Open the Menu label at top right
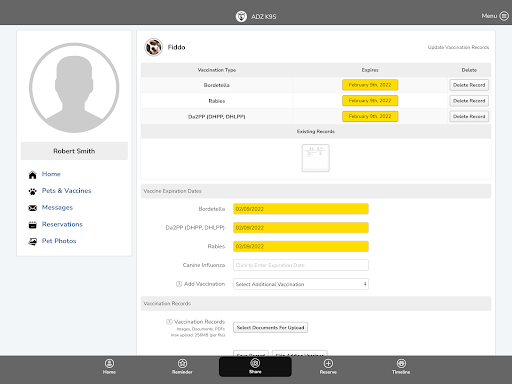Viewport: 512px width, 384px height. click(x=489, y=16)
